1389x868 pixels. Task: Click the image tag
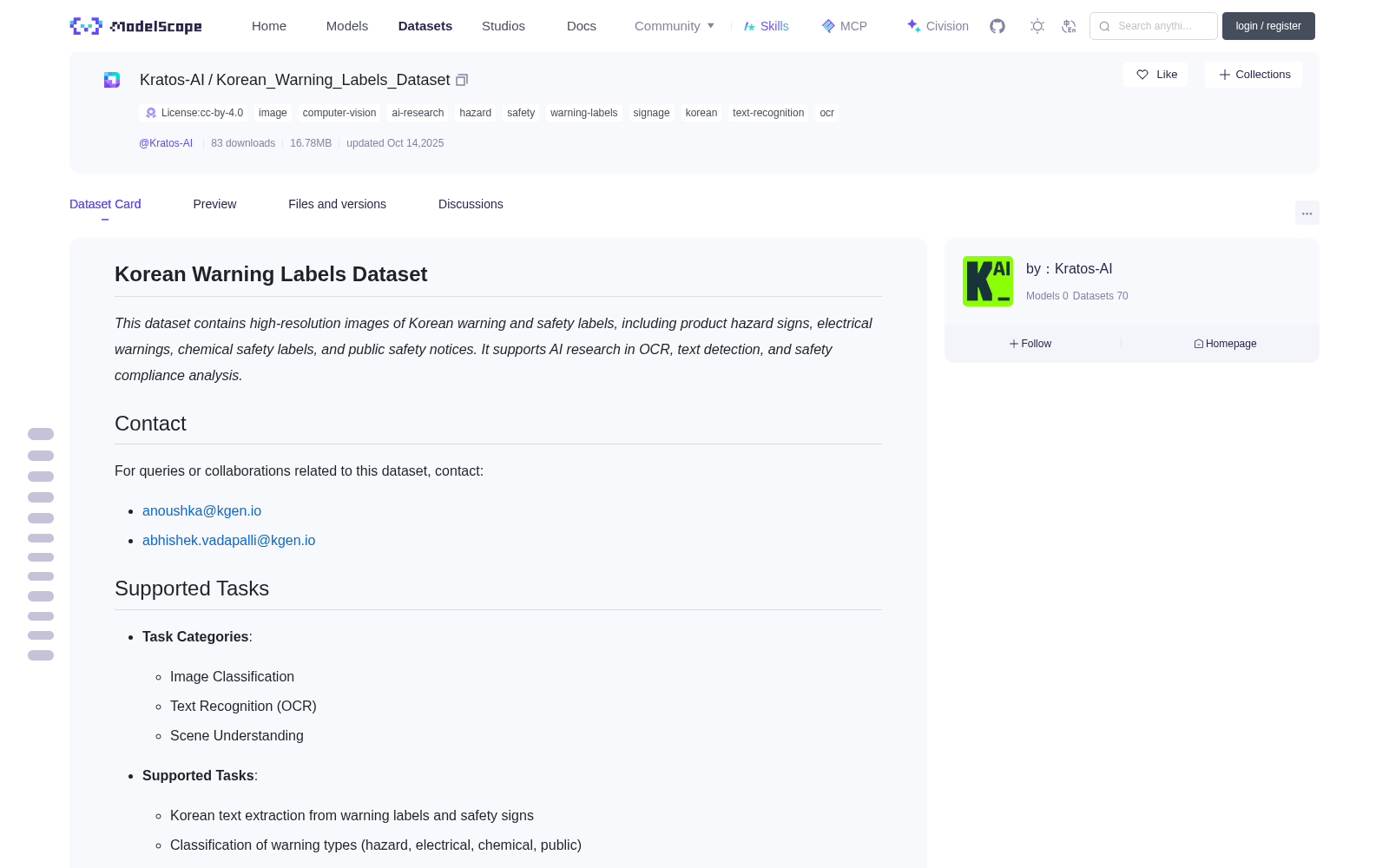(x=273, y=113)
